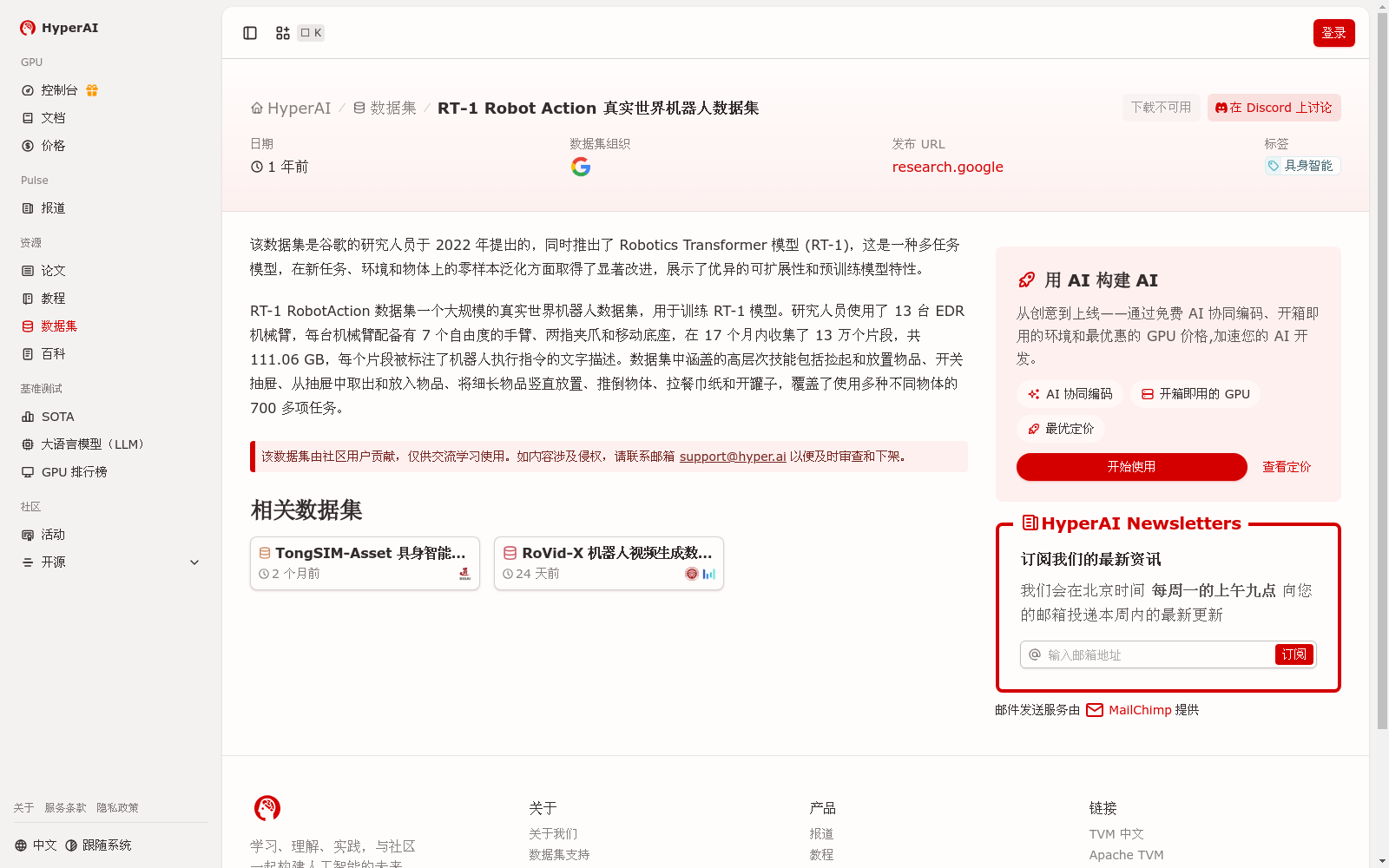Click 服务条款 link
Viewport: 1389px width, 868px height.
(65, 808)
